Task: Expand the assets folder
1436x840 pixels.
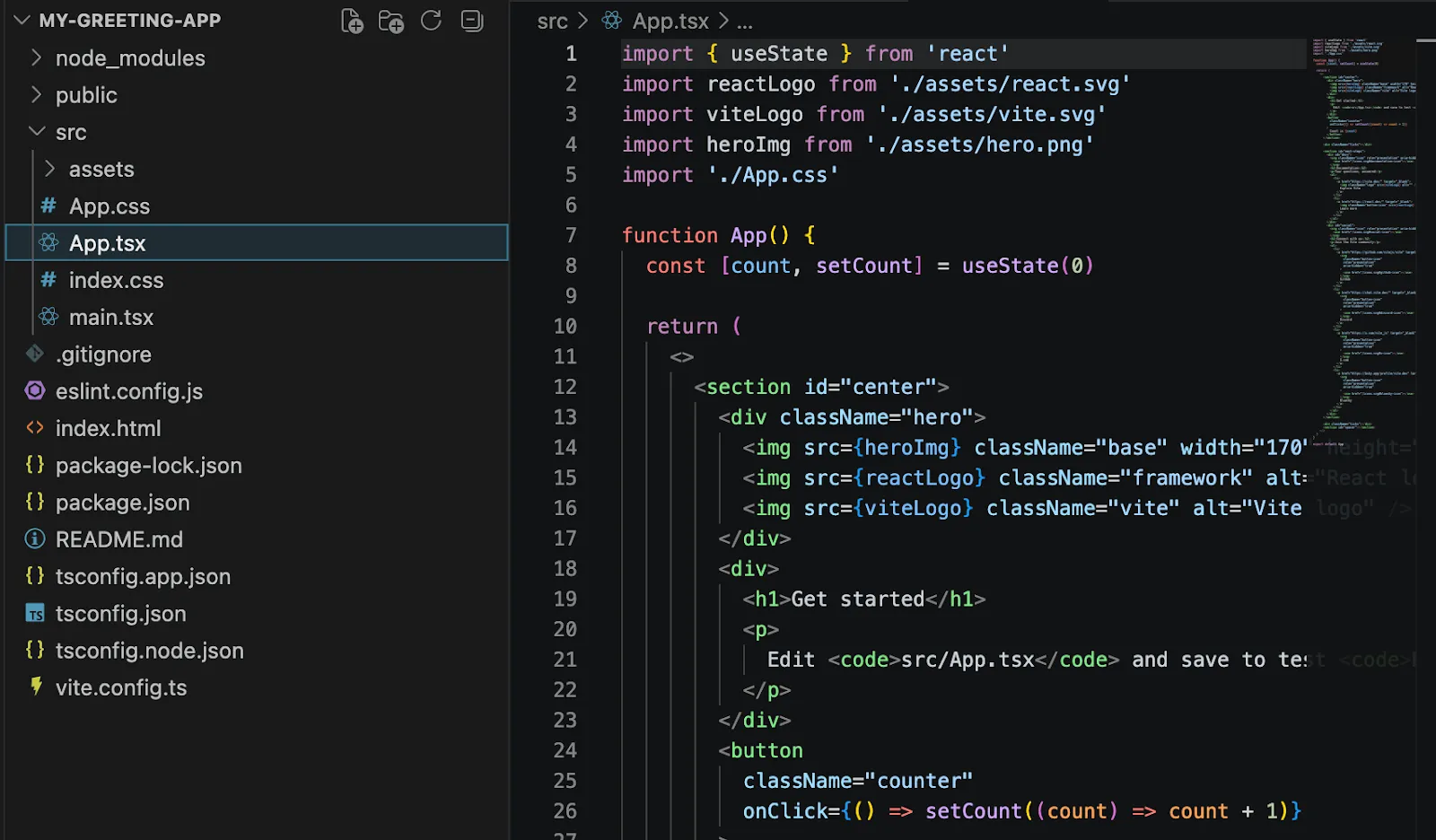Action: click(50, 169)
